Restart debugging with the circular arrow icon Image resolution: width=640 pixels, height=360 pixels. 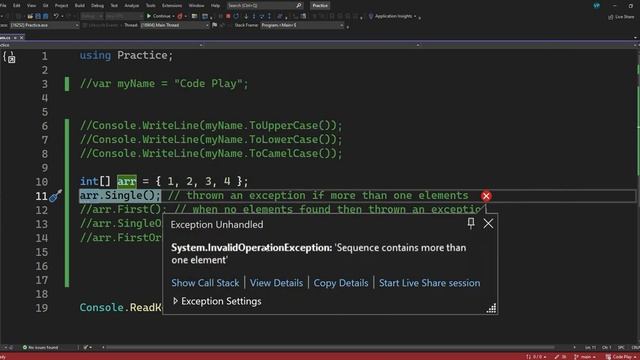coord(236,16)
